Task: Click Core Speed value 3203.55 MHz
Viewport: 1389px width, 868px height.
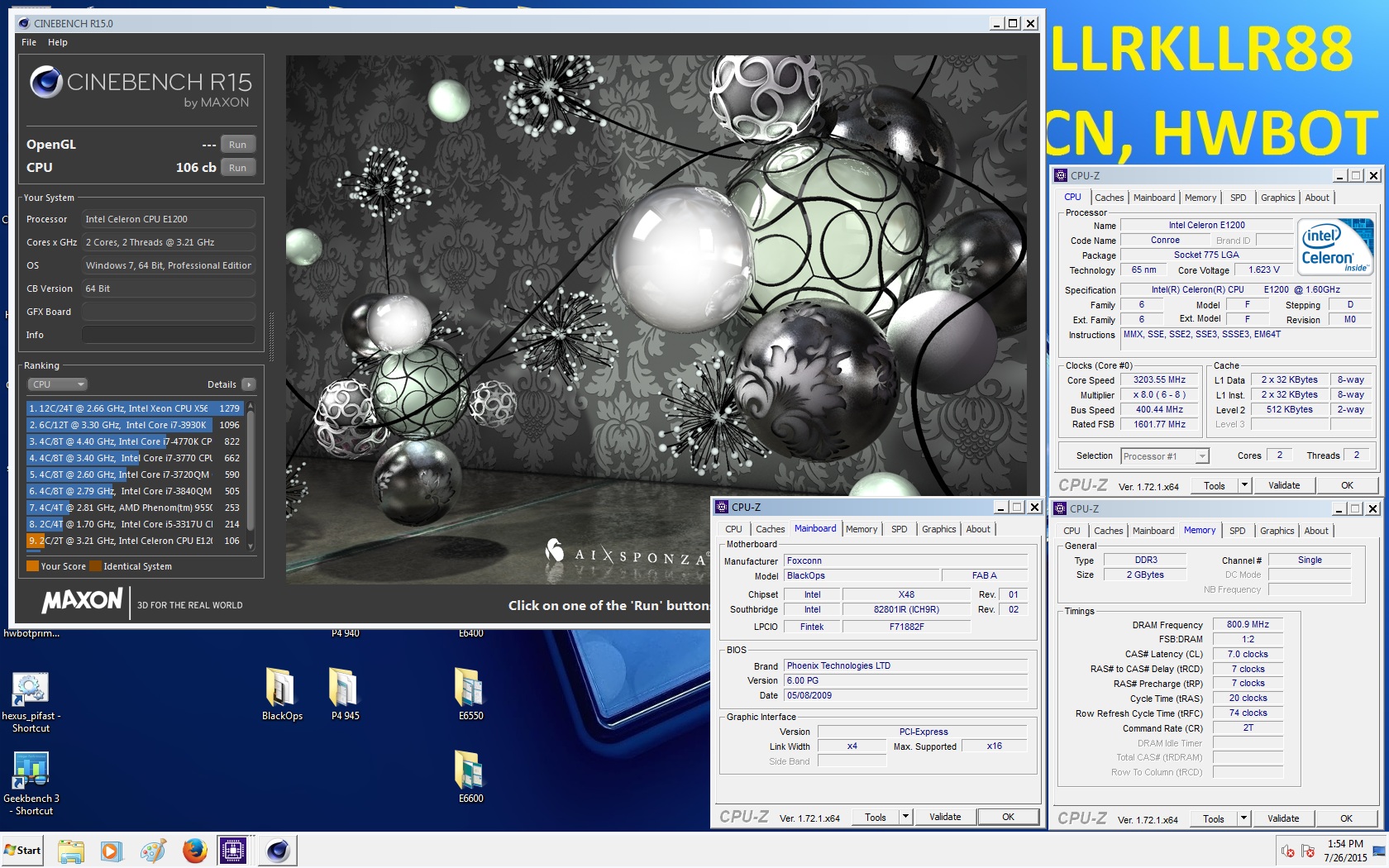Action: [x=1159, y=380]
